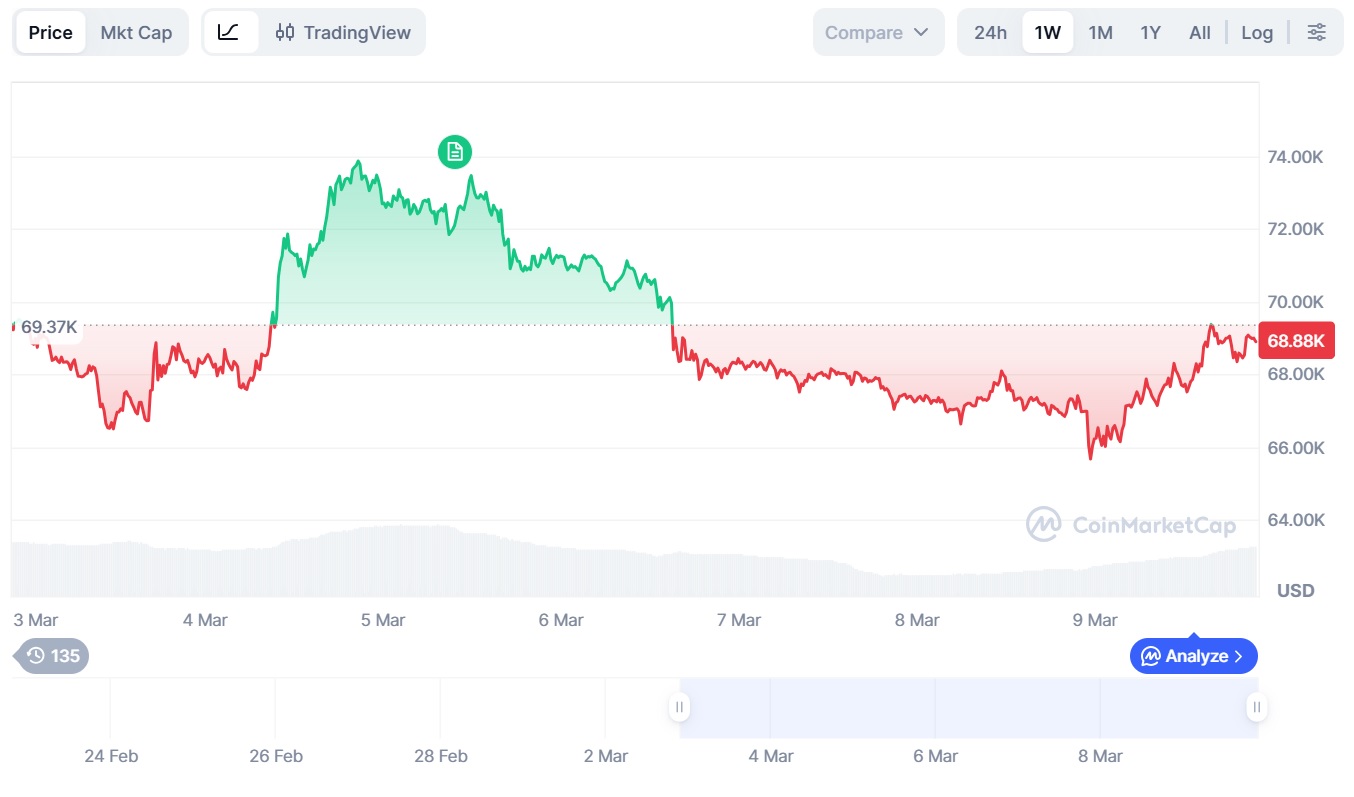Screen dimensions: 1354x797
Task: Click the current price label 68.88K
Action: click(x=1295, y=341)
